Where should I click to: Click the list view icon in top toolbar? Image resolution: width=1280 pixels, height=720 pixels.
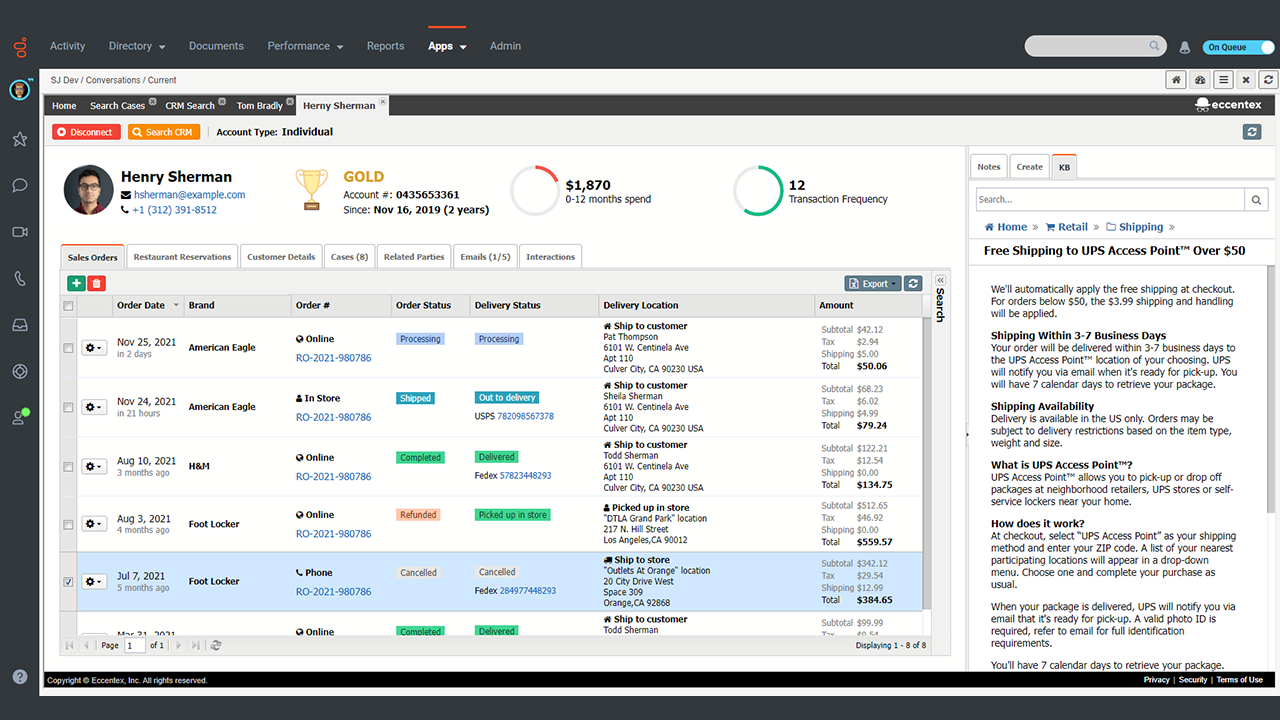click(1223, 80)
